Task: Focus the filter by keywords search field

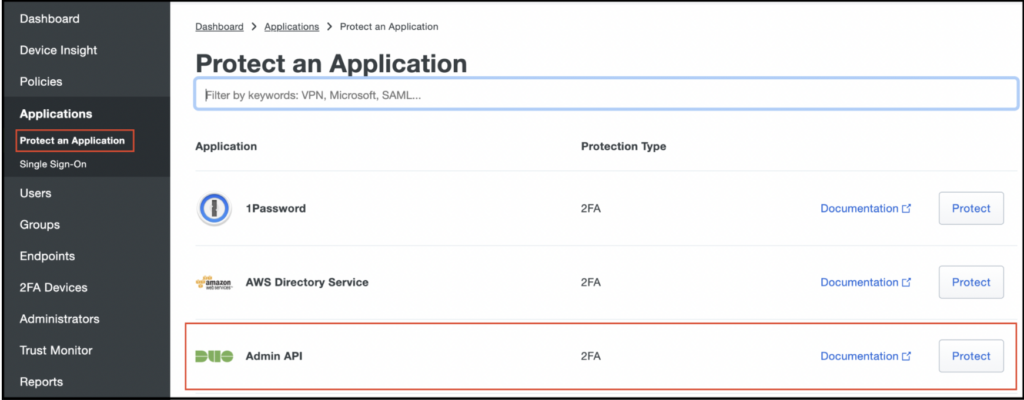Action: 606,93
